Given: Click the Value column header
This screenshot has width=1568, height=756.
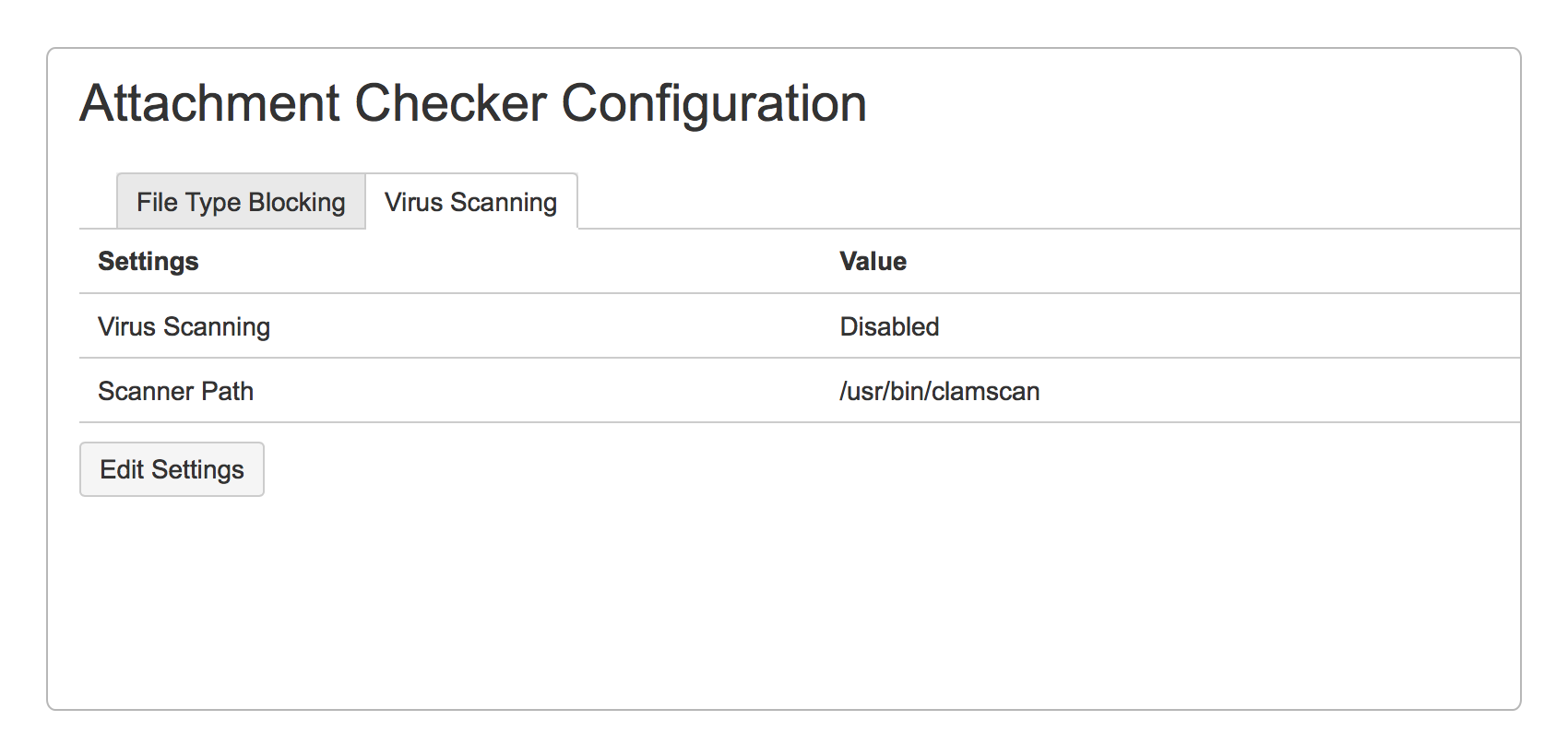Looking at the screenshot, I should 872,261.
